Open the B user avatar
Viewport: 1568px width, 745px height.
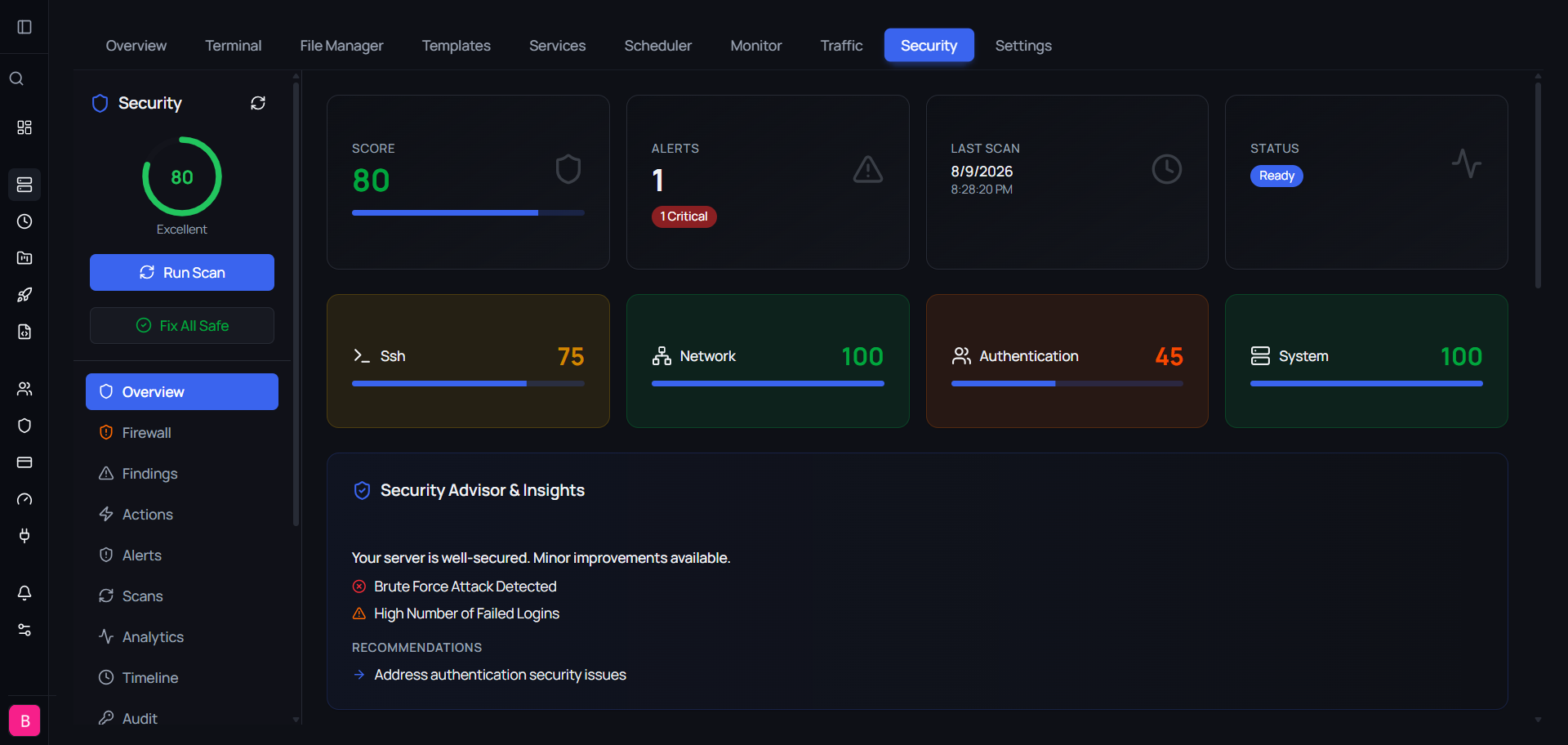24,720
